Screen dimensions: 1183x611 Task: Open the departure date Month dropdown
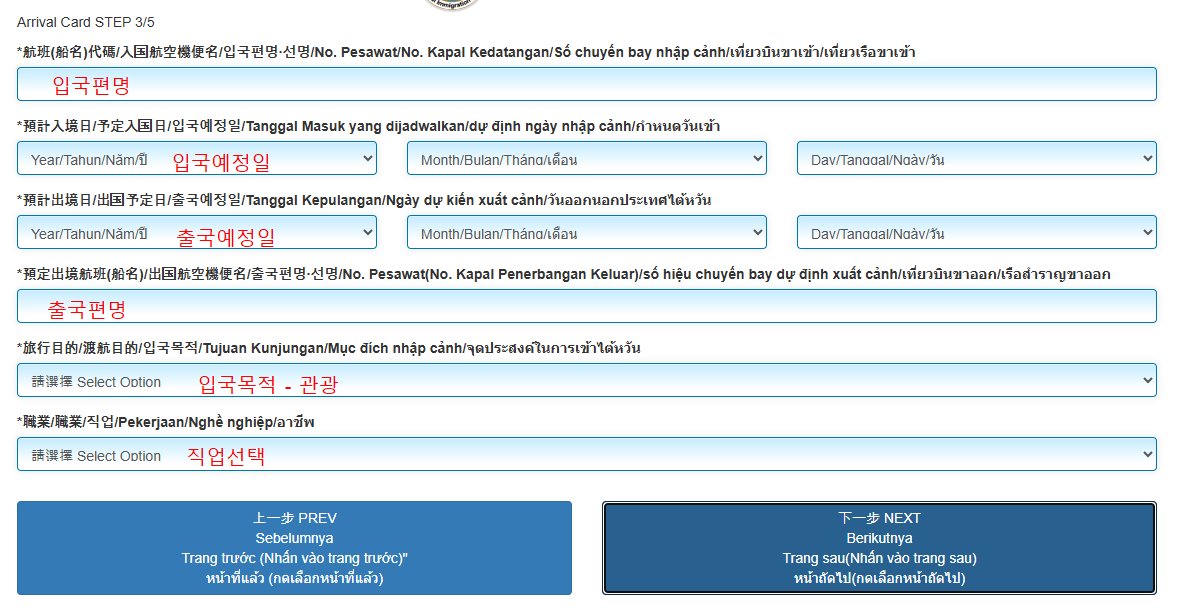pos(586,232)
